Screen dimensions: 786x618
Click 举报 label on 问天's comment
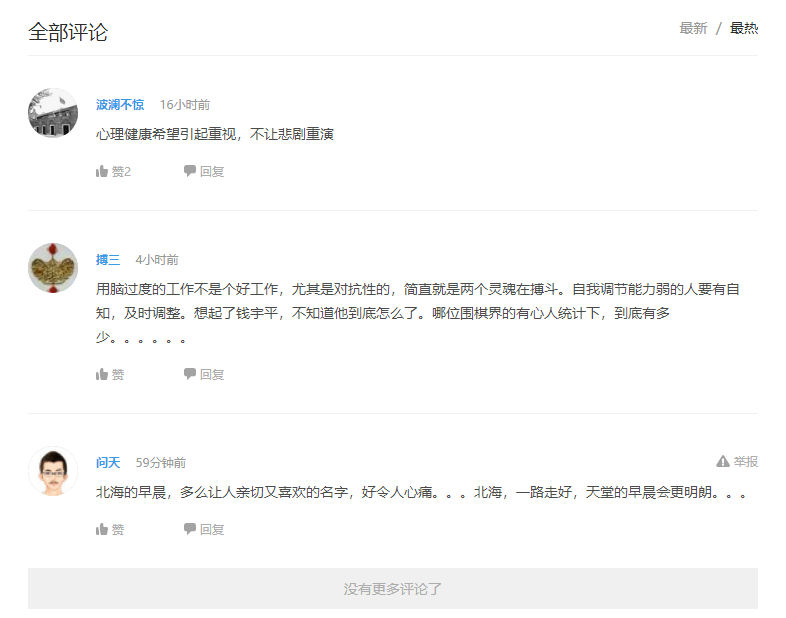pos(746,461)
